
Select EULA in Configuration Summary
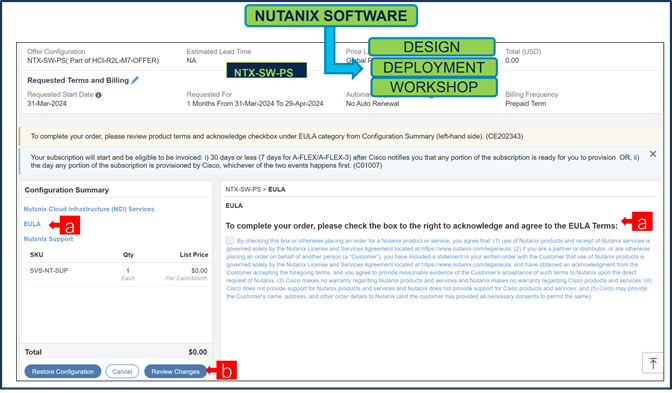pyautogui.click(x=32, y=224)
